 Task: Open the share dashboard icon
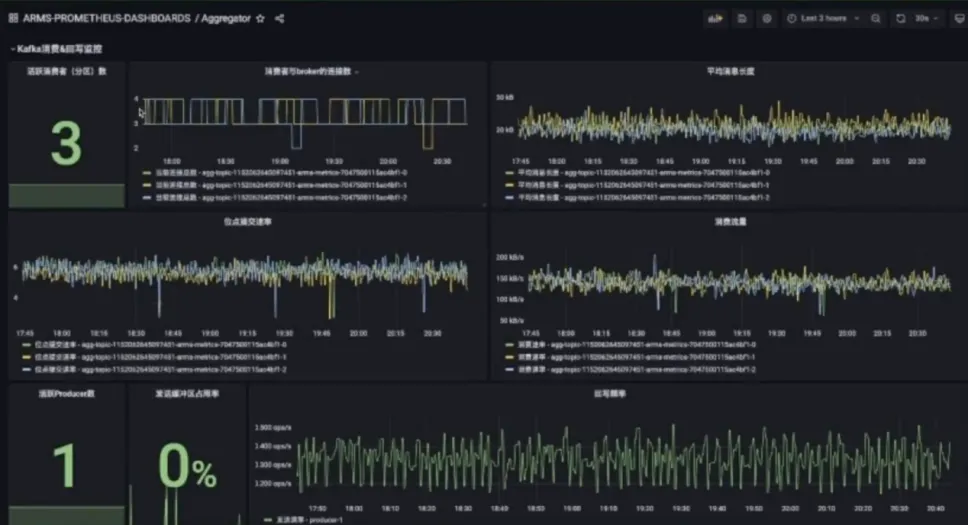pyautogui.click(x=280, y=19)
